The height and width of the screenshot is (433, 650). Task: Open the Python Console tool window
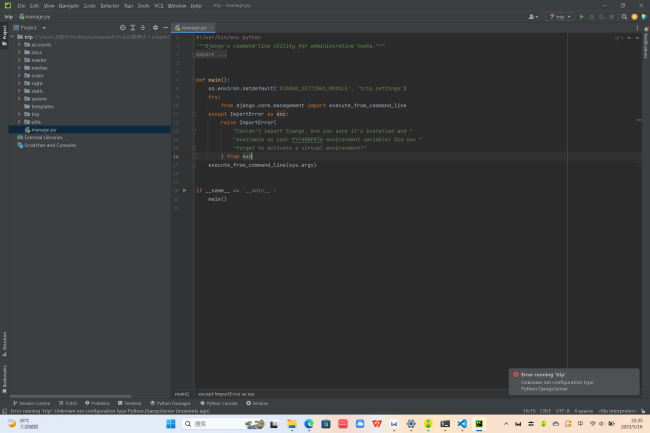[221, 403]
